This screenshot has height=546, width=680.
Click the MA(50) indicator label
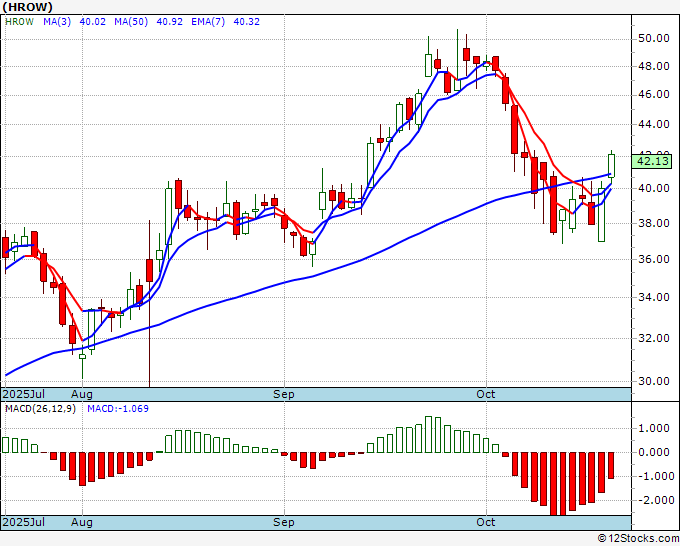[131, 22]
